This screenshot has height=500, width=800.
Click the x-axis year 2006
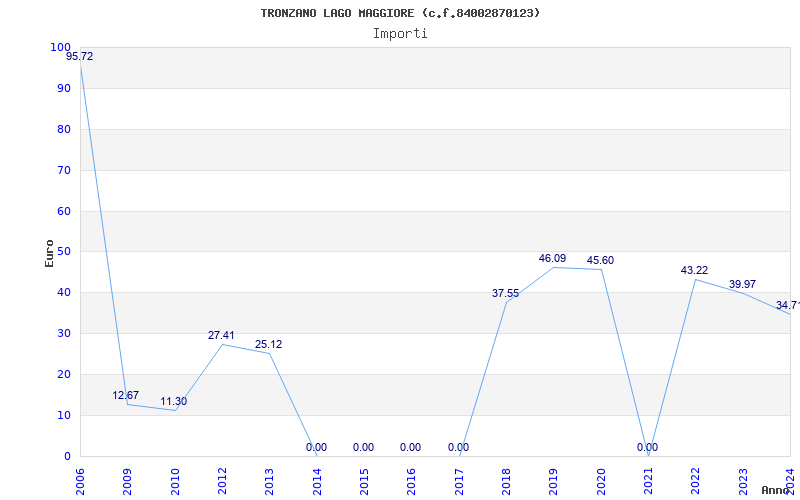tap(80, 482)
